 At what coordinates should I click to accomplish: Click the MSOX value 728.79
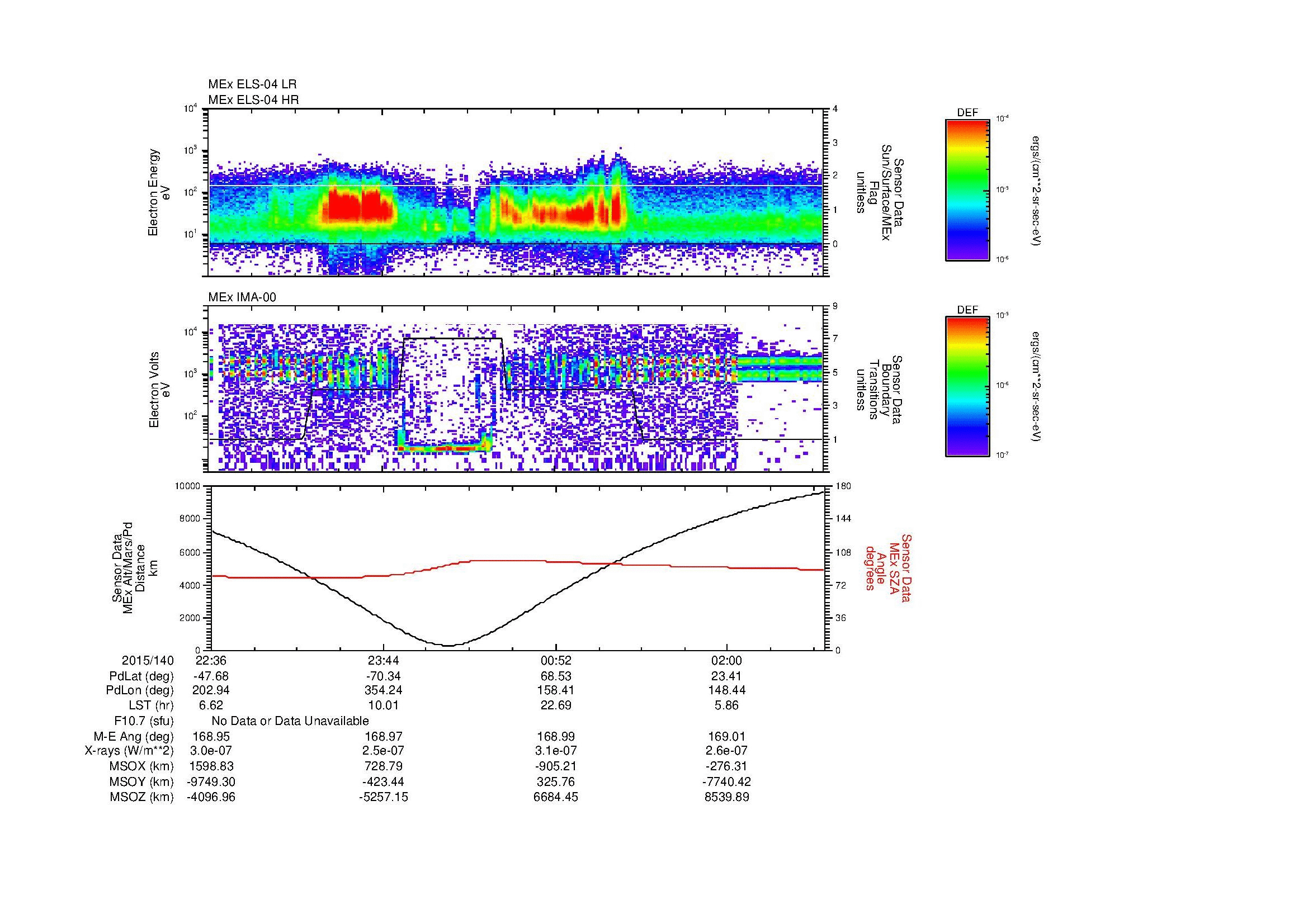384,767
